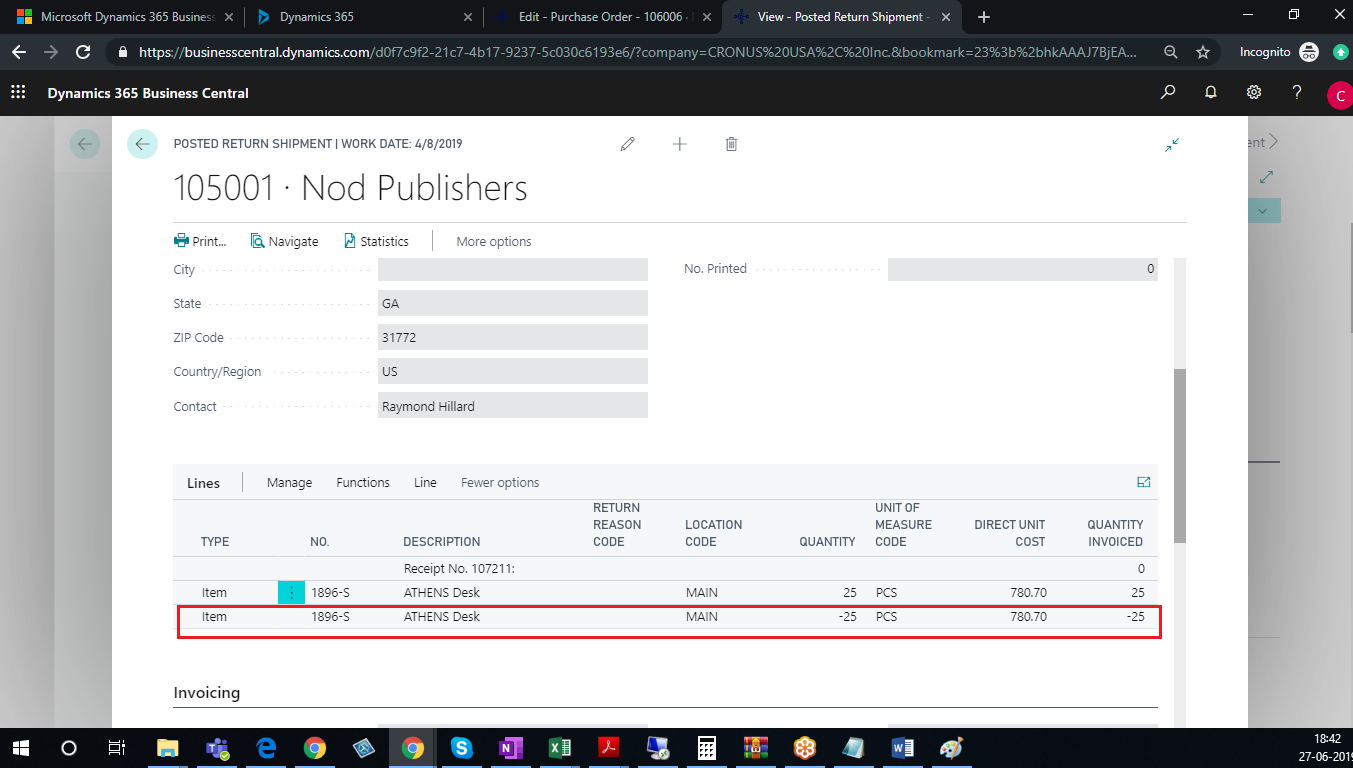Click the right chevron on the background page
1353x768 pixels.
(x=1273, y=143)
